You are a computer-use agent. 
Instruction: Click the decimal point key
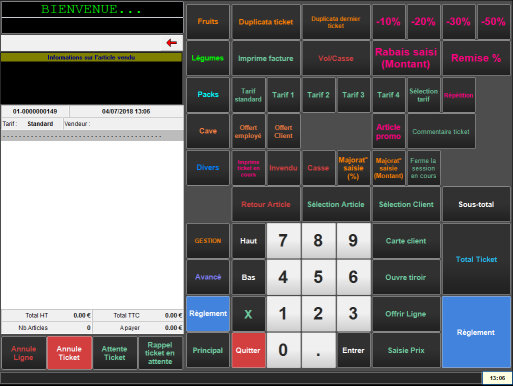tap(318, 350)
